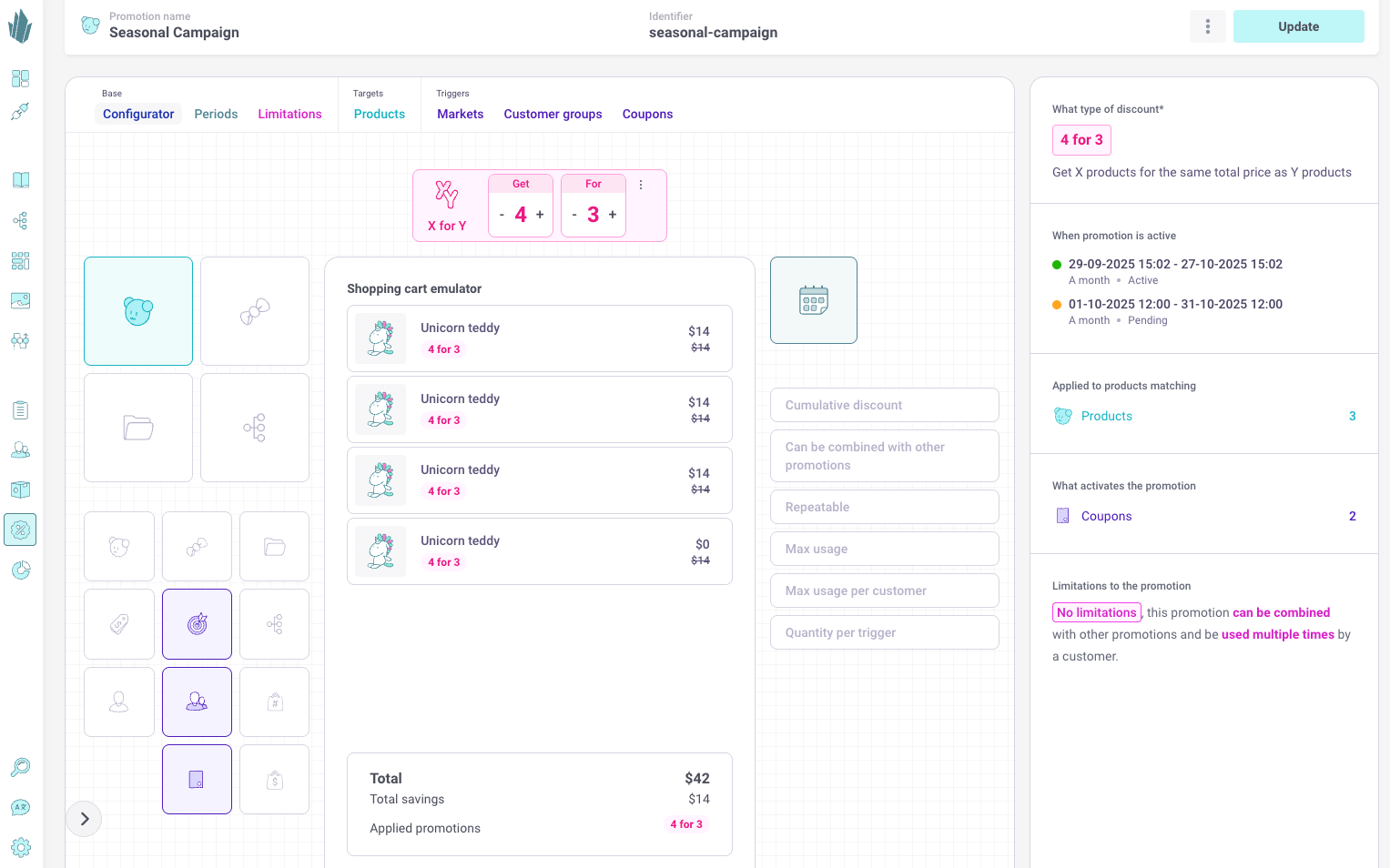Toggle Can be combined with other promotions
Viewport: 1390px width, 868px height.
tap(884, 456)
